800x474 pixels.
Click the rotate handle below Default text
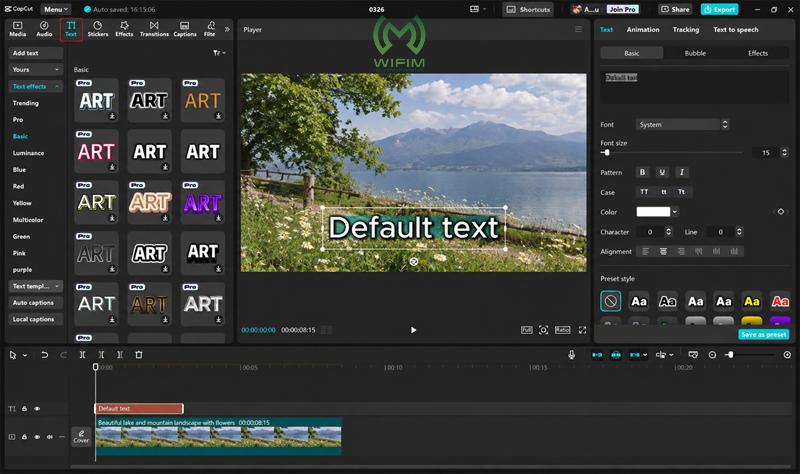pyautogui.click(x=414, y=261)
